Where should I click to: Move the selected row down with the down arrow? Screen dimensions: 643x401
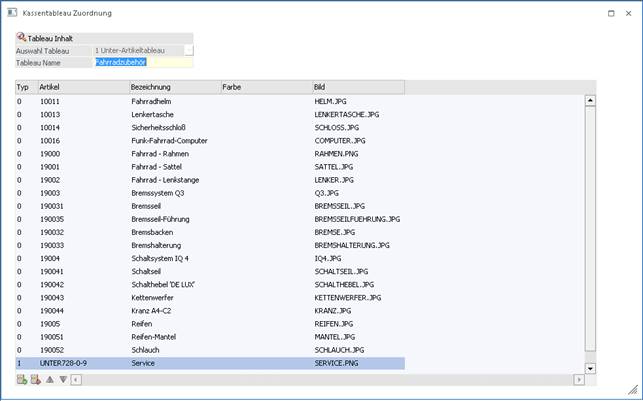63,379
